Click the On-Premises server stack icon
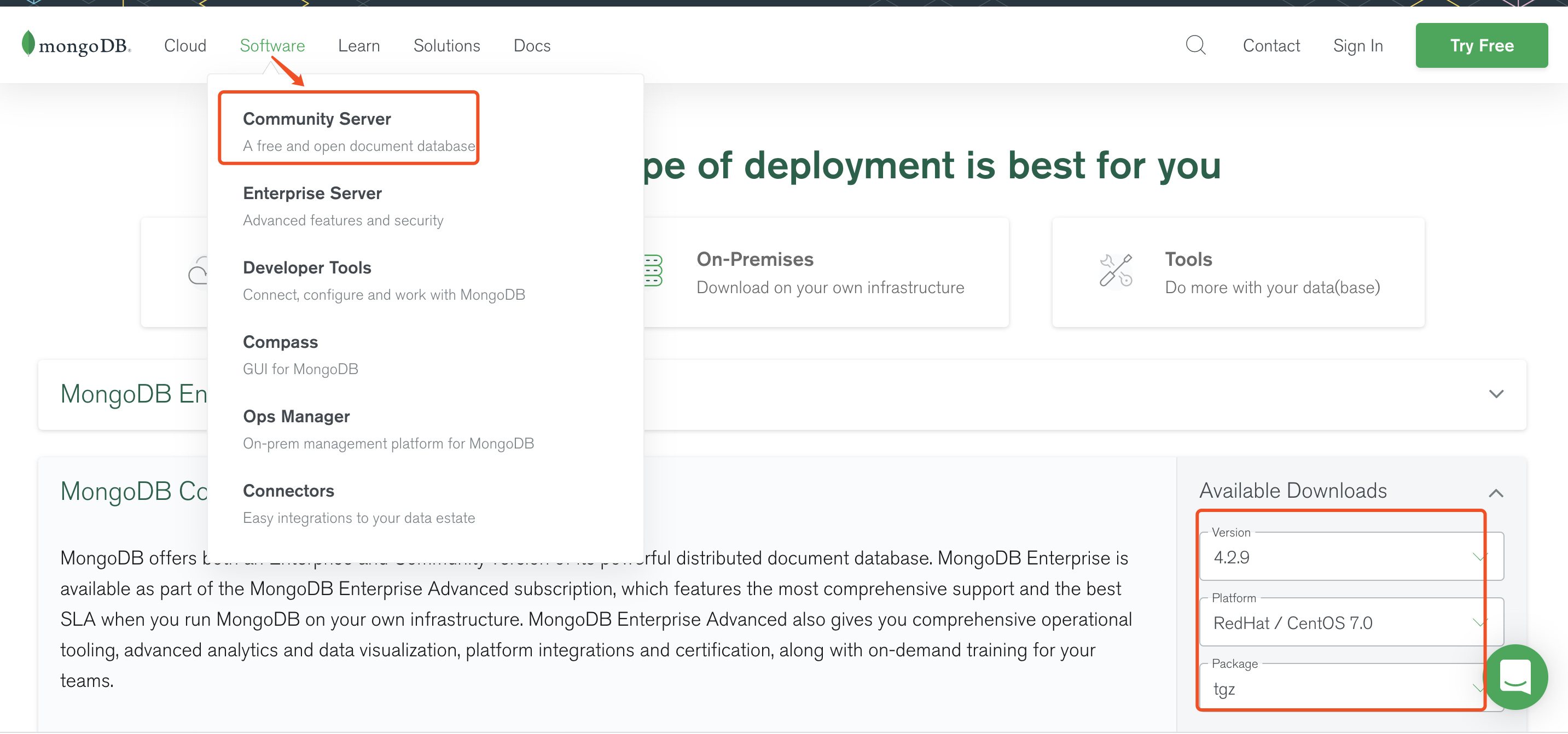Image resolution: width=1568 pixels, height=734 pixels. tap(653, 271)
